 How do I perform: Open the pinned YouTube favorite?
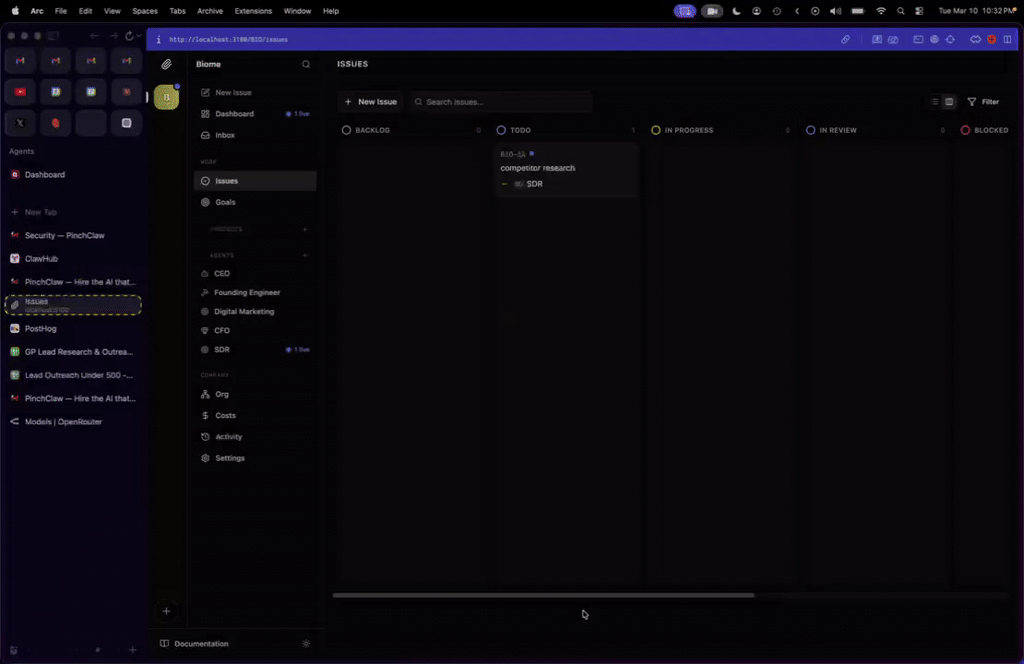click(20, 92)
